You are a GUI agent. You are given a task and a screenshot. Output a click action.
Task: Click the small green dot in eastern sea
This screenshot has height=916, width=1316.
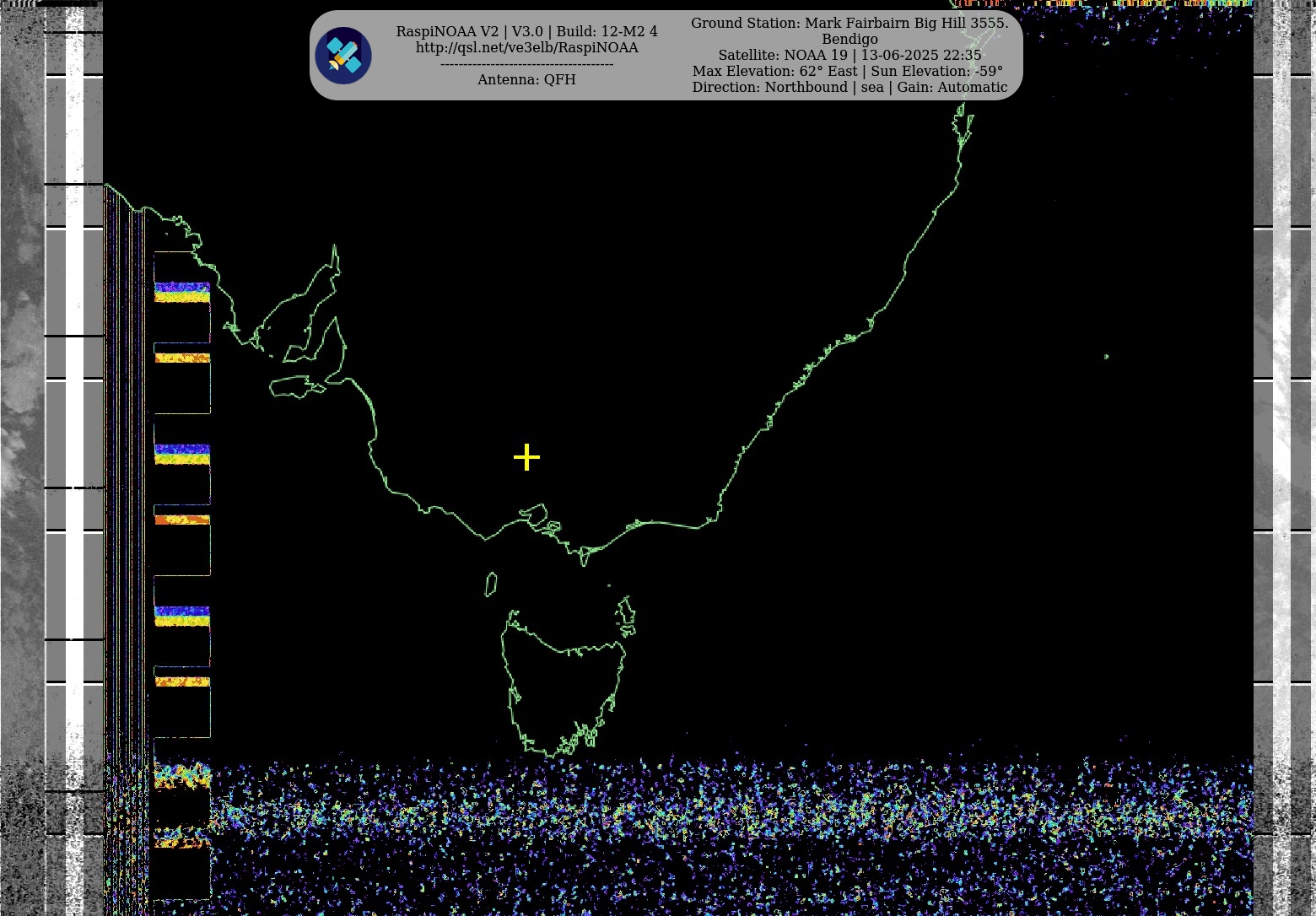click(1106, 357)
